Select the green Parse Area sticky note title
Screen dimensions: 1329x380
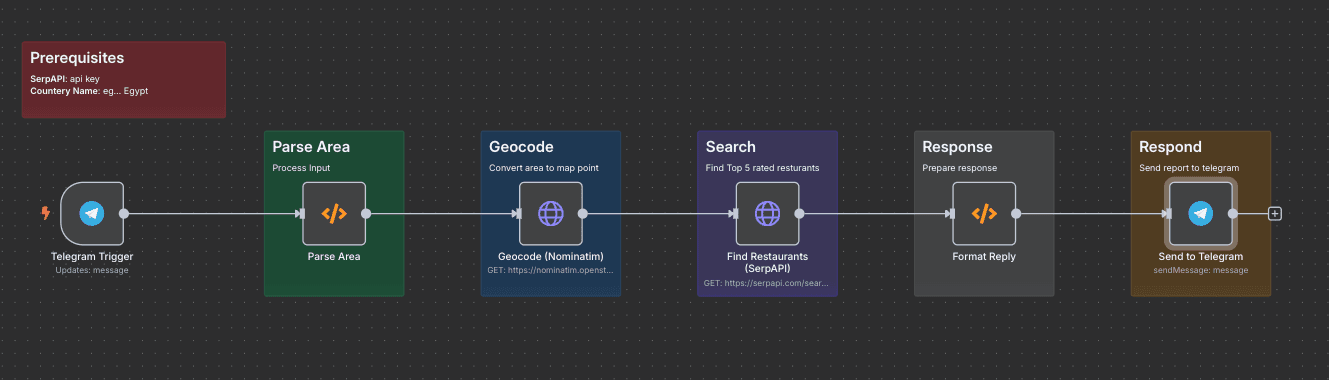click(x=311, y=147)
